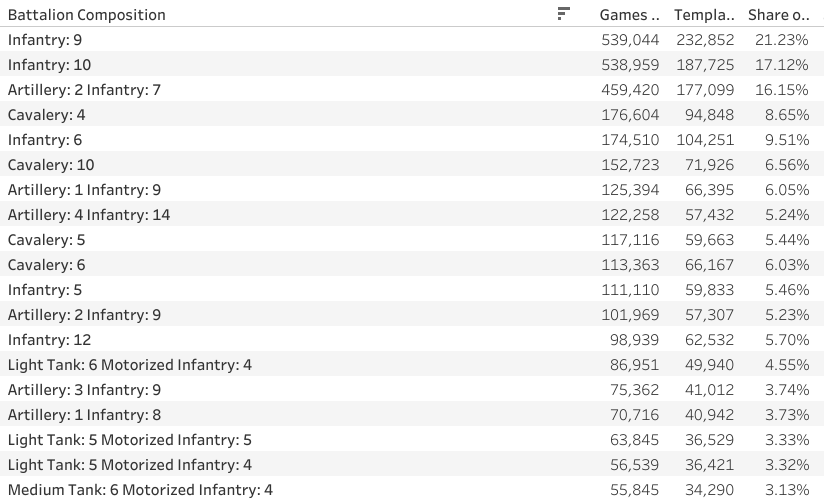The image size is (824, 500).
Task: Click Artillery: 3 Infantry: 9 row
Action: coord(84,390)
